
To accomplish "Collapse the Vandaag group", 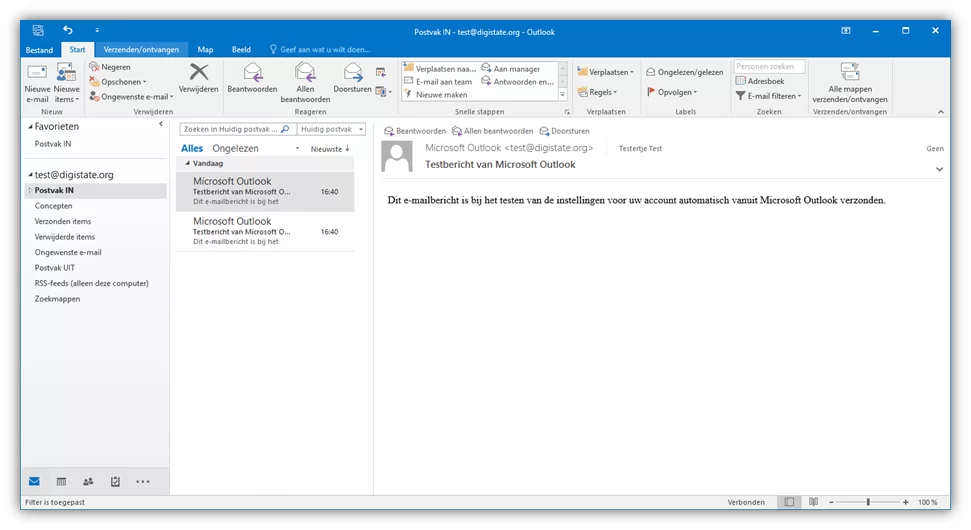I will pyautogui.click(x=188, y=163).
